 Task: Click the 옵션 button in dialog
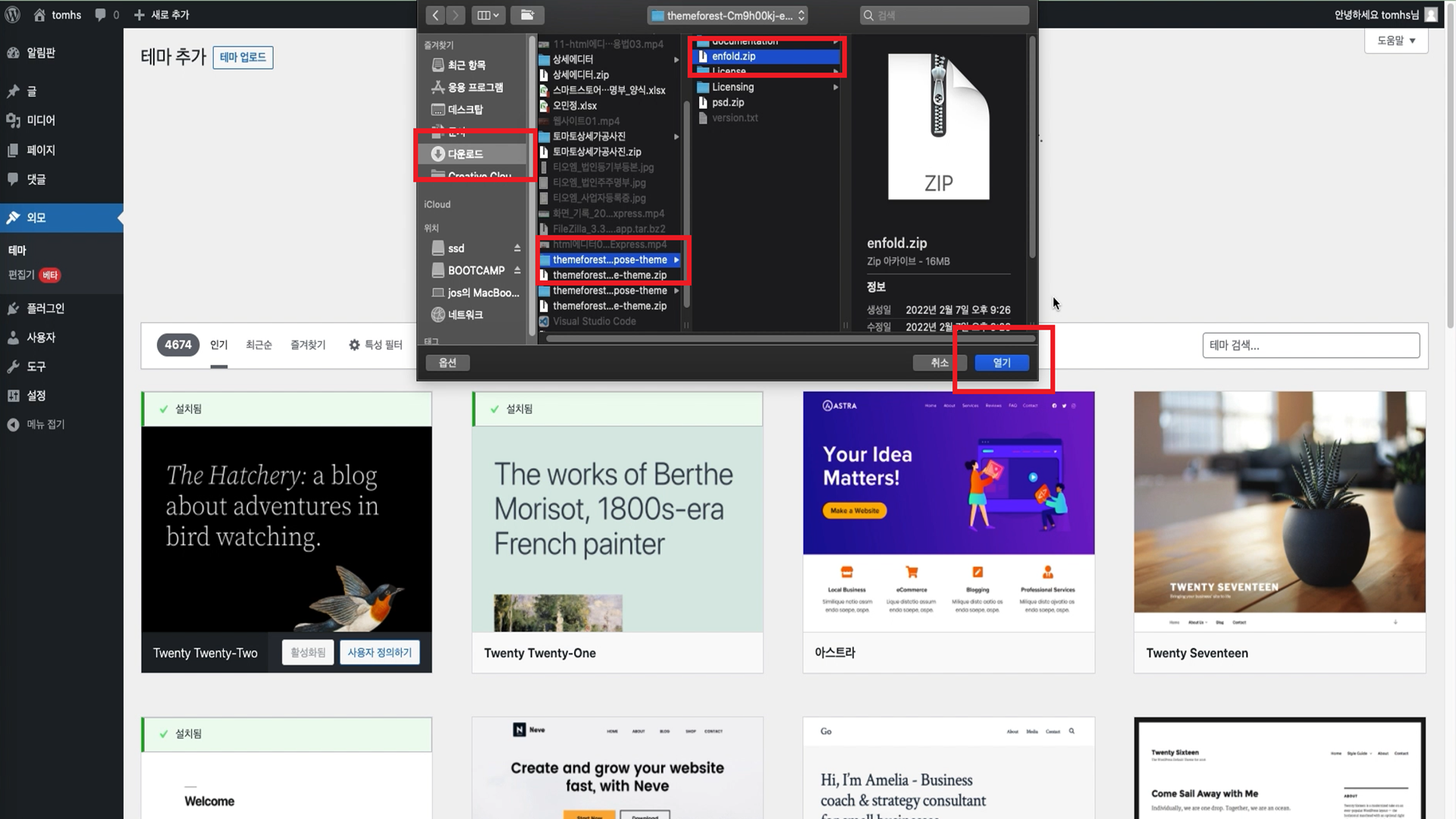click(447, 362)
